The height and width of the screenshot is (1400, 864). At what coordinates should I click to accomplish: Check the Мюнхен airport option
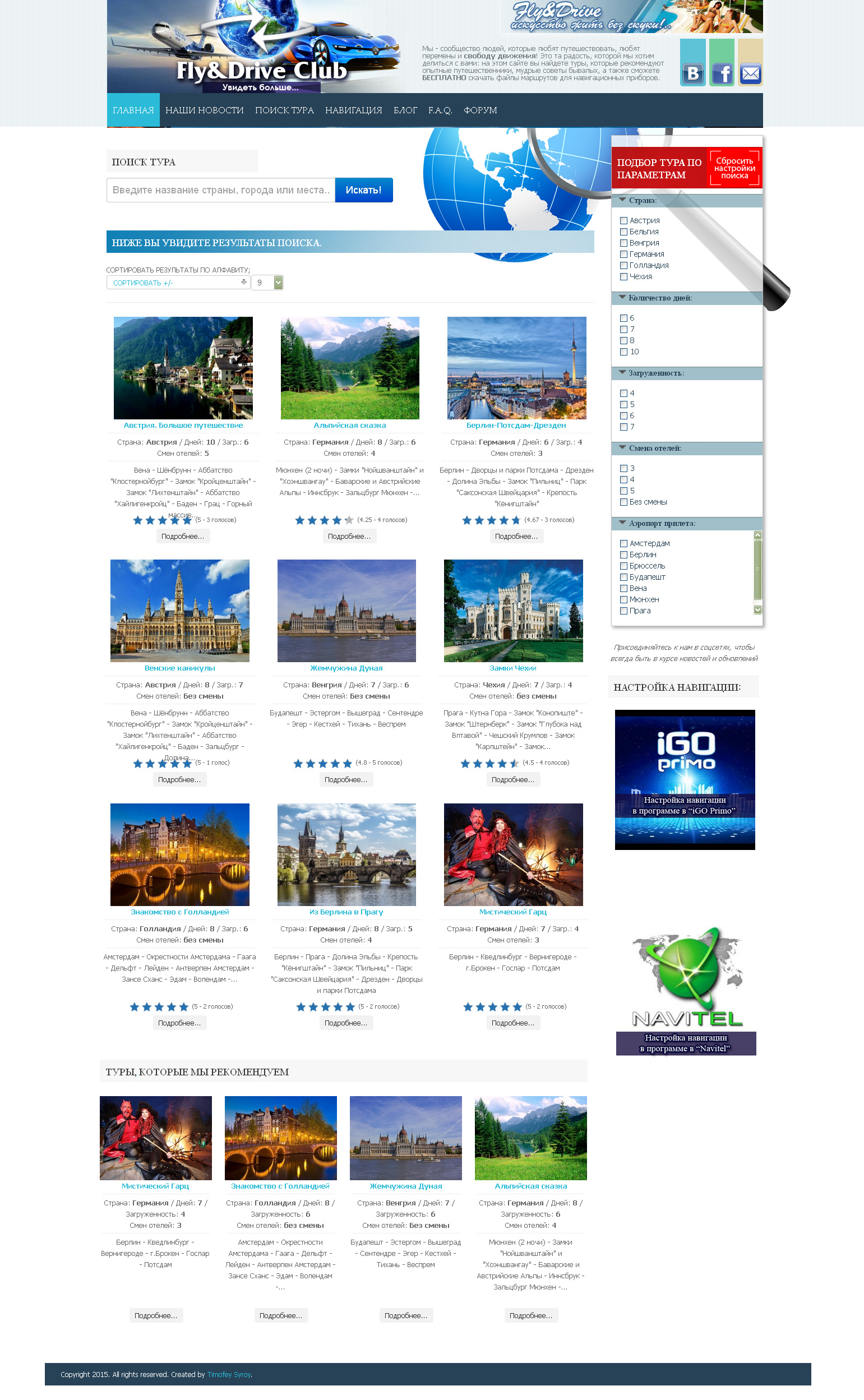tap(624, 599)
